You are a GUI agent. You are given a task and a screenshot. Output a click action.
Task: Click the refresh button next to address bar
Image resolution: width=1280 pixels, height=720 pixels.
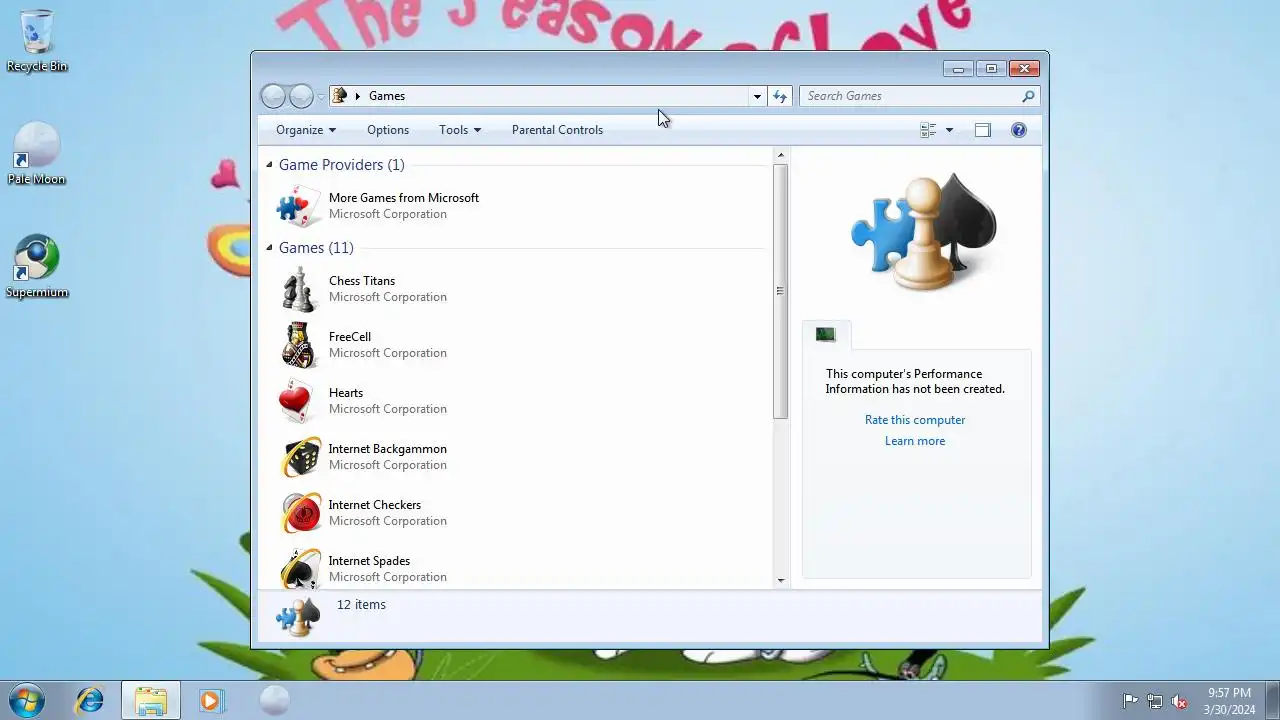click(x=780, y=96)
